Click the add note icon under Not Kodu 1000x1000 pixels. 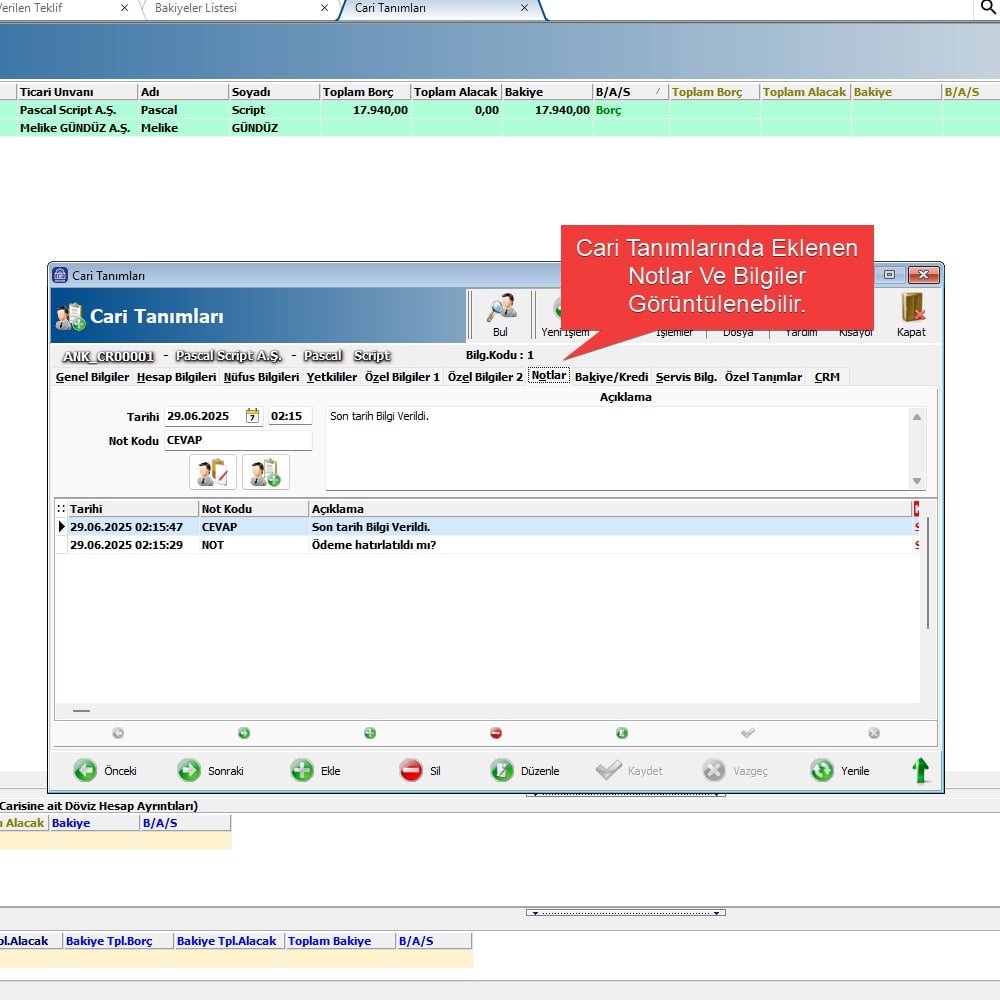point(266,472)
